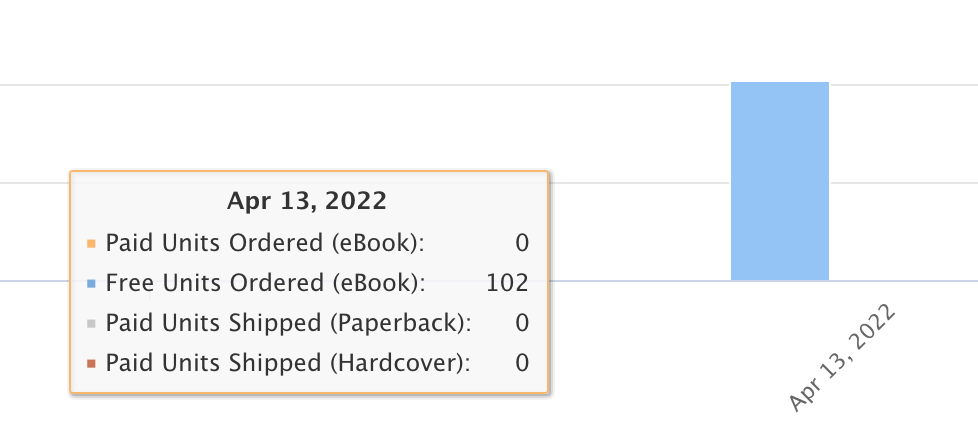The width and height of the screenshot is (978, 426).
Task: Click orange marker beside Paid Units Ordered
Action: coord(92,244)
